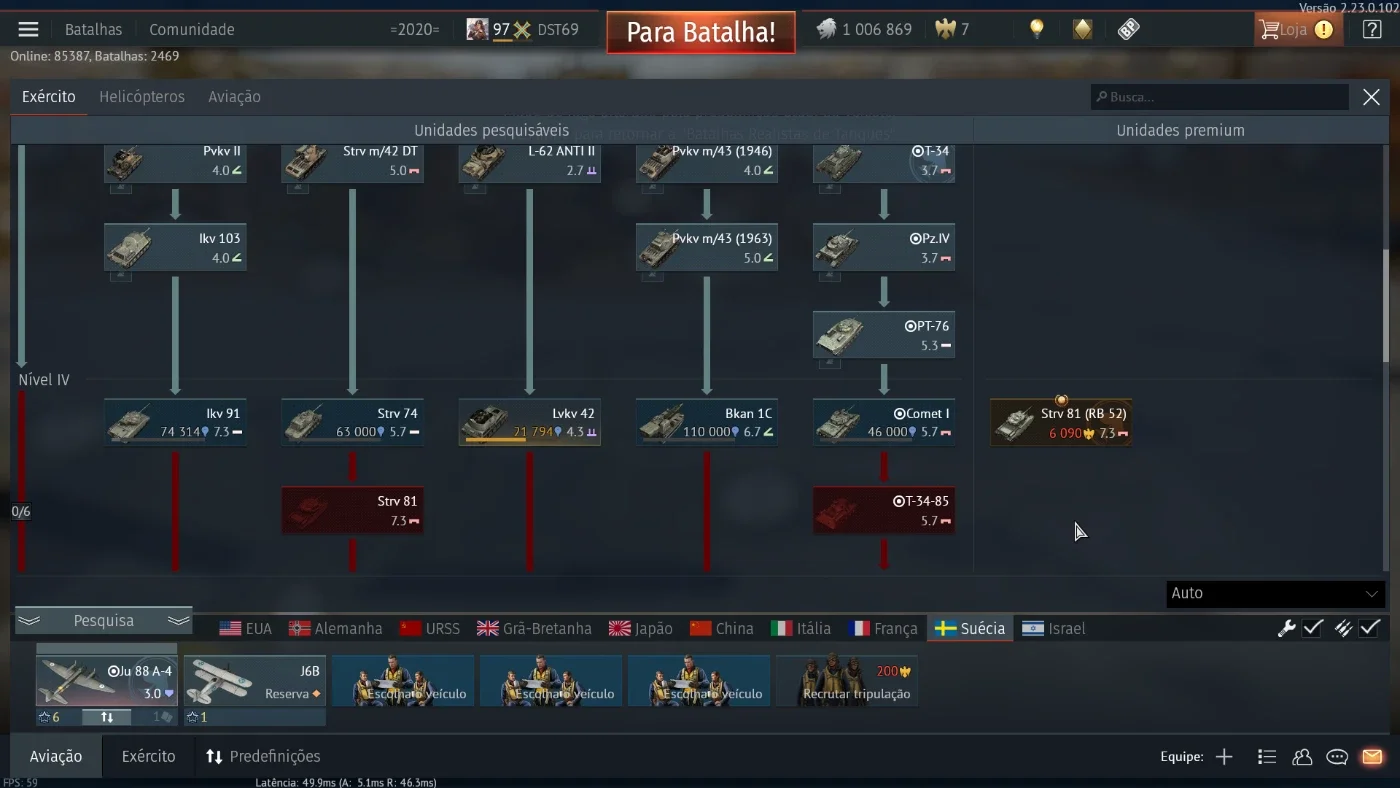Add squad member with plus icon
This screenshot has height=788, width=1400.
pyautogui.click(x=1224, y=757)
